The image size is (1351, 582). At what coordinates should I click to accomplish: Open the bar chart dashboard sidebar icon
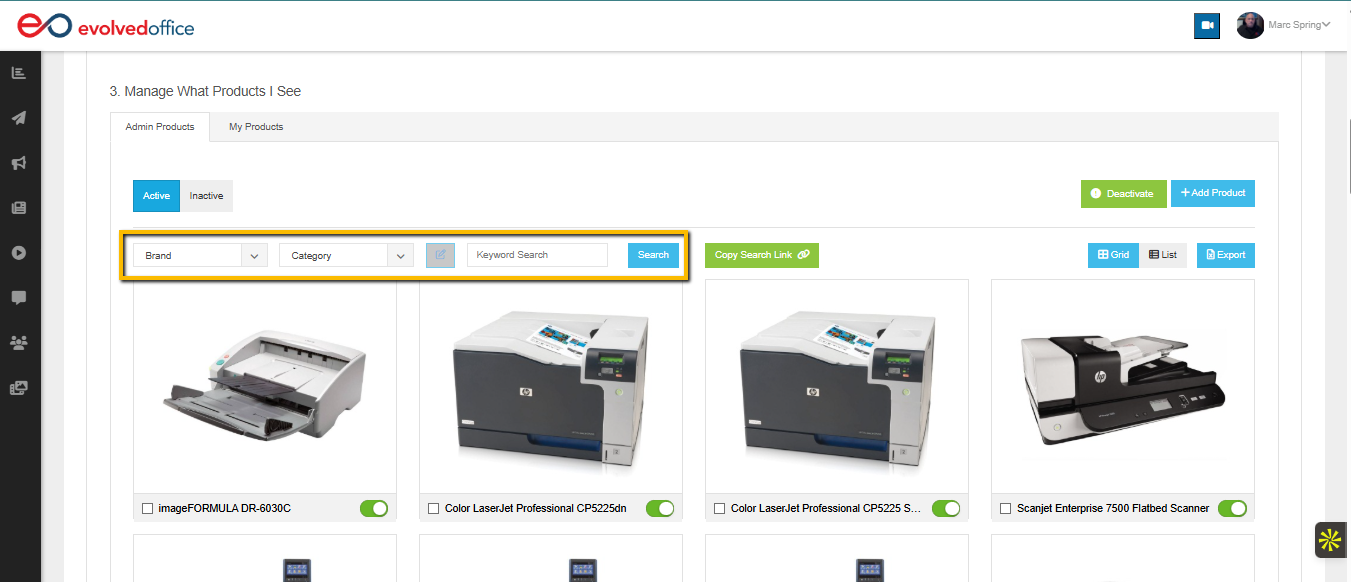click(x=18, y=73)
